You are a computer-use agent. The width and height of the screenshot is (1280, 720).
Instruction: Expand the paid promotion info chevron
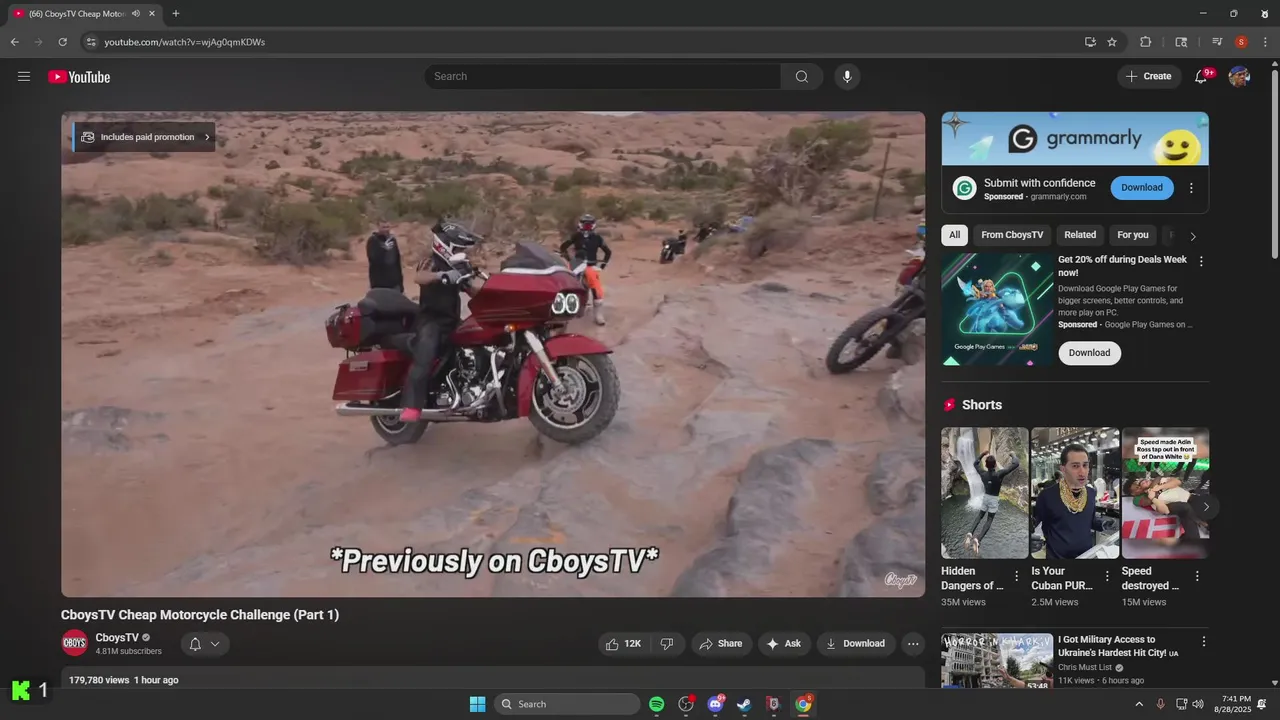[x=207, y=137]
